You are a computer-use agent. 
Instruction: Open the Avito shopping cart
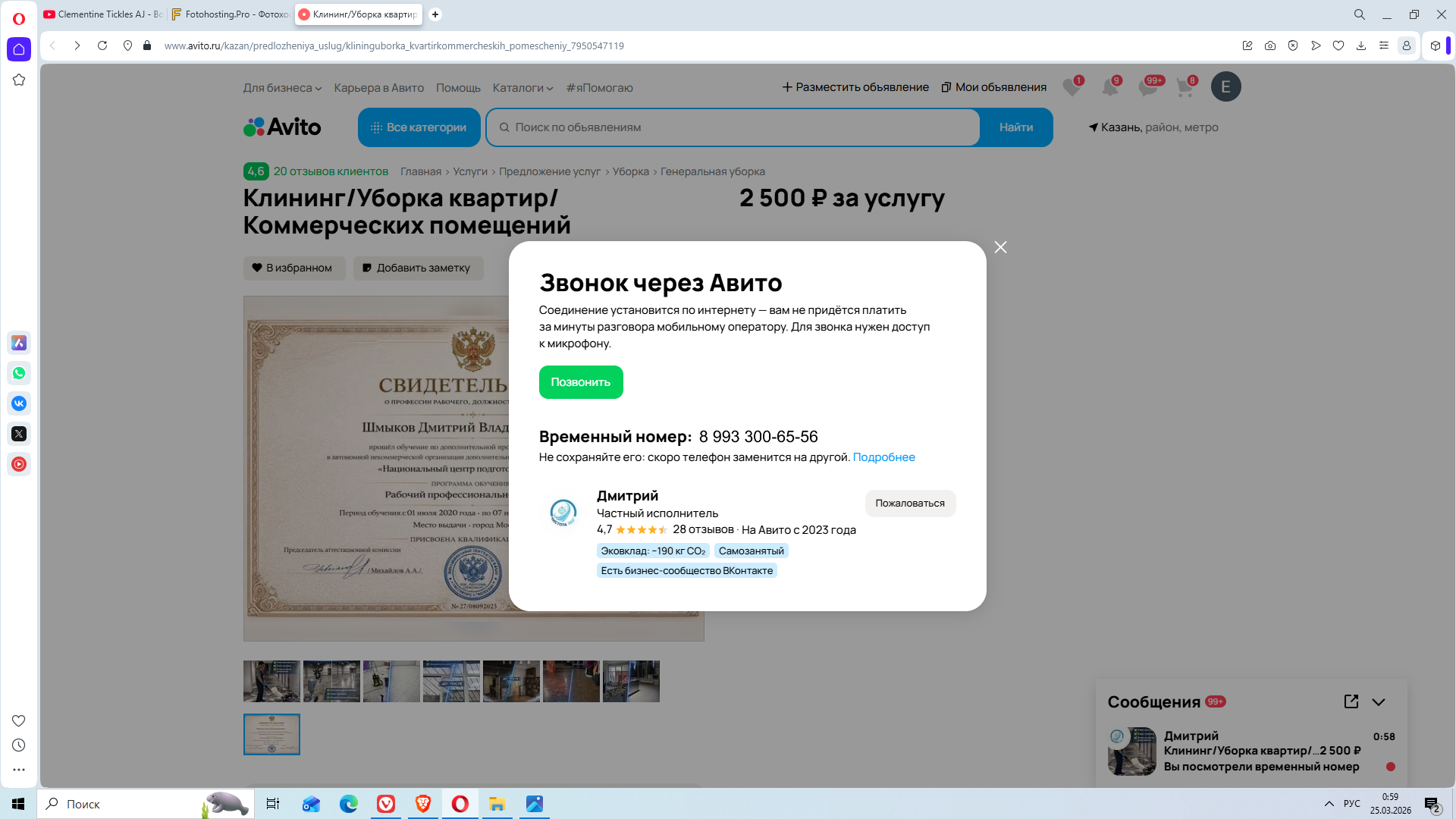[x=1185, y=87]
